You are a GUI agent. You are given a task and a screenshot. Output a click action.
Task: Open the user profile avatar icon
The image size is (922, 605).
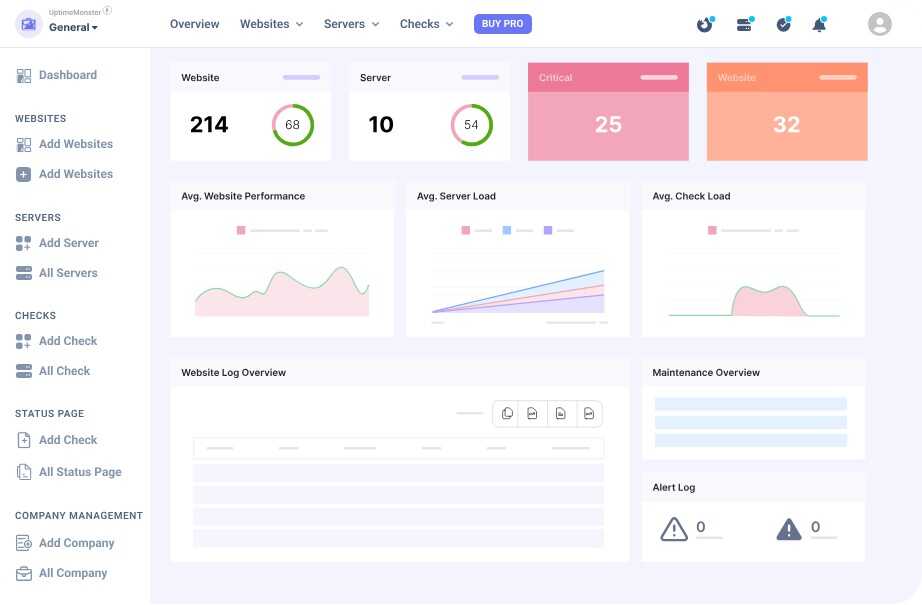[x=879, y=24]
